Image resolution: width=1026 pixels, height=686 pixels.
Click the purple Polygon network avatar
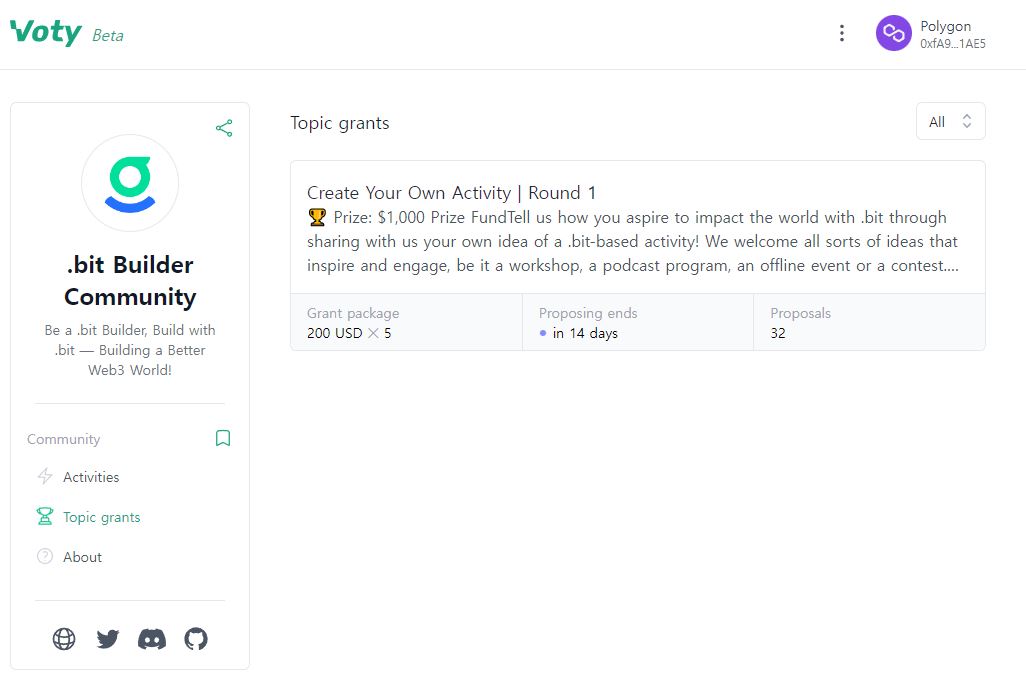pyautogui.click(x=893, y=33)
